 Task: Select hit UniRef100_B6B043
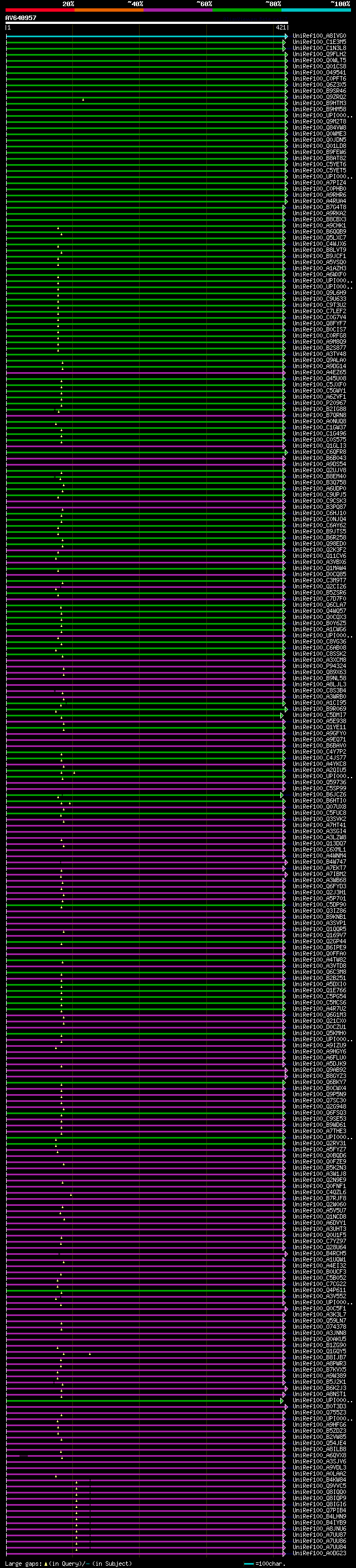coord(319,458)
